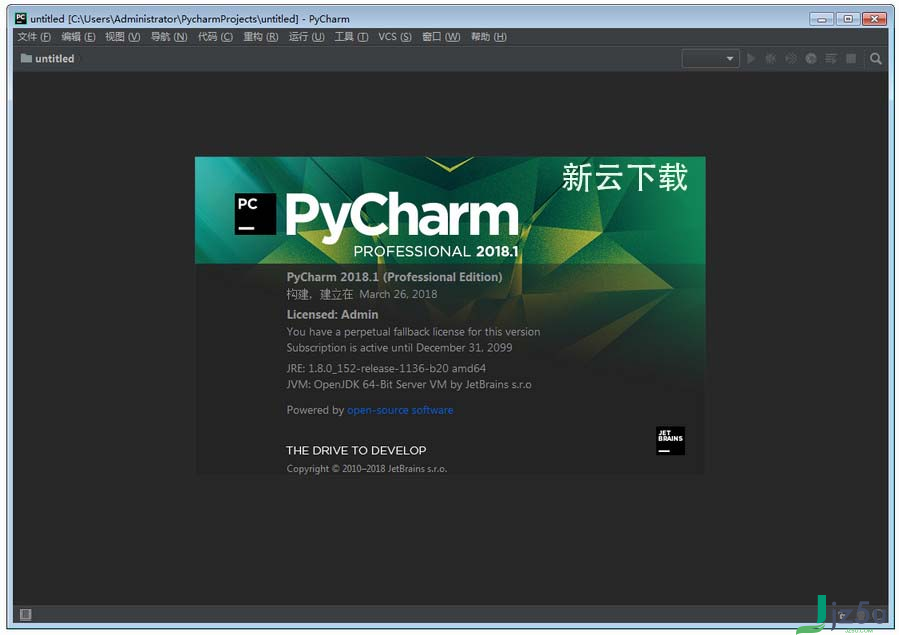
Task: Open Search Everywhere magnifier icon
Action: (875, 58)
